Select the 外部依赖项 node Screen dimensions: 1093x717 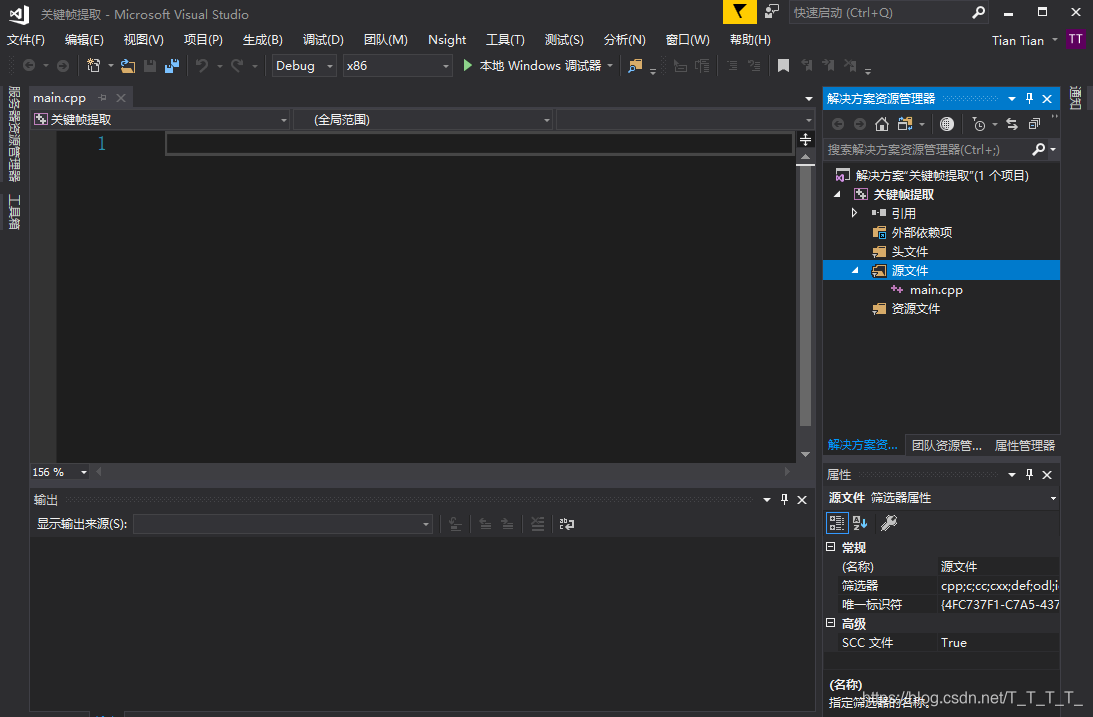tap(922, 233)
